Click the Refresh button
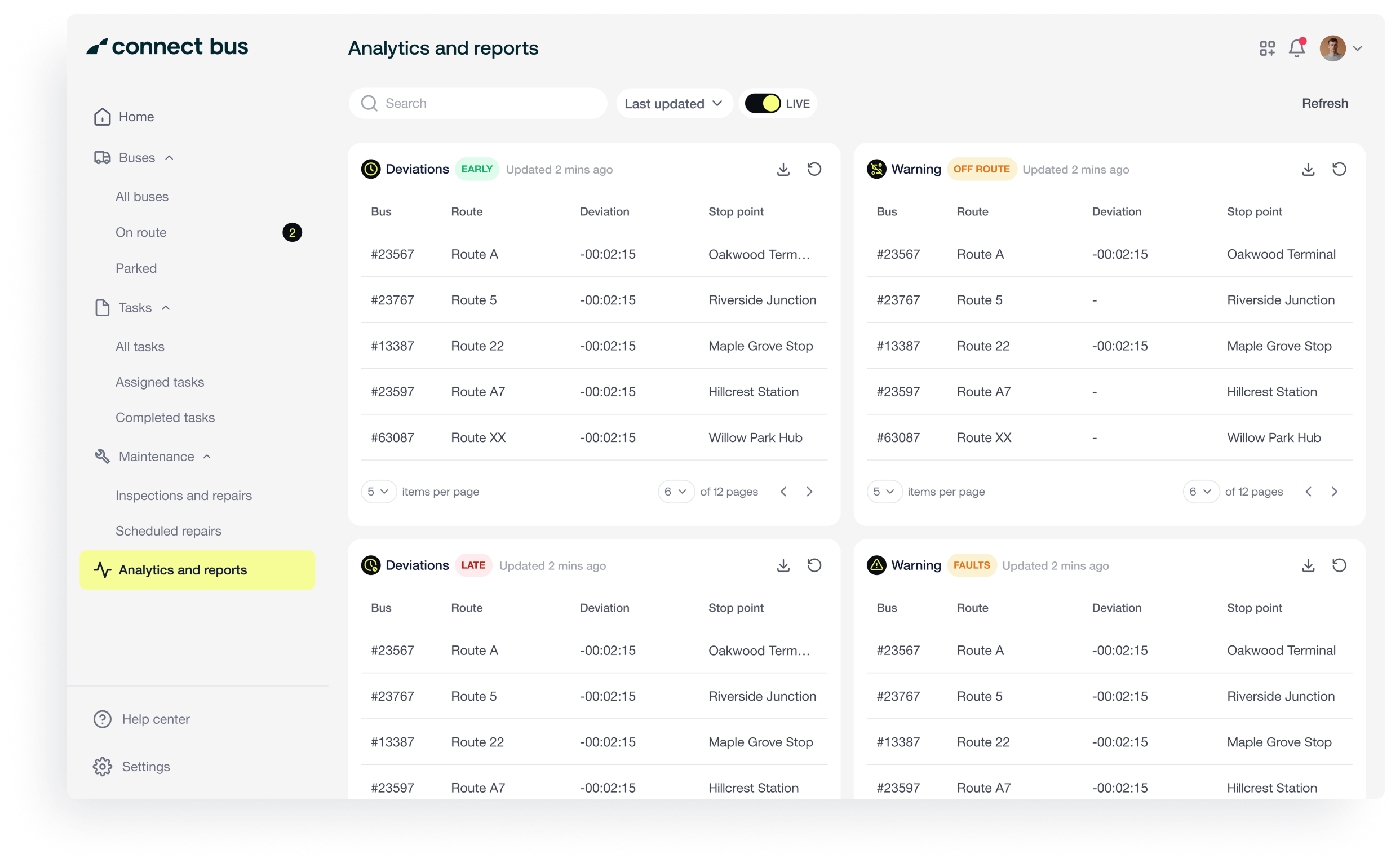This screenshot has width=1400, height=867. click(x=1324, y=103)
